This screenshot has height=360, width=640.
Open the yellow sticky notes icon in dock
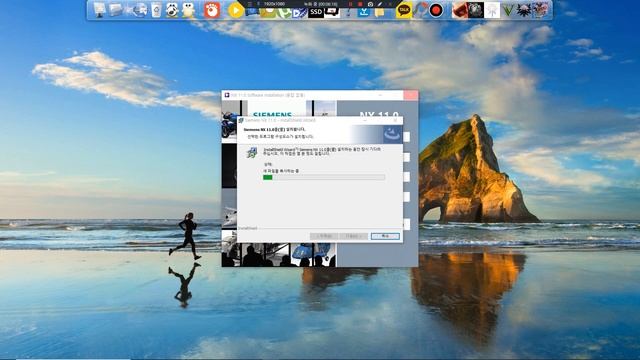point(379,12)
